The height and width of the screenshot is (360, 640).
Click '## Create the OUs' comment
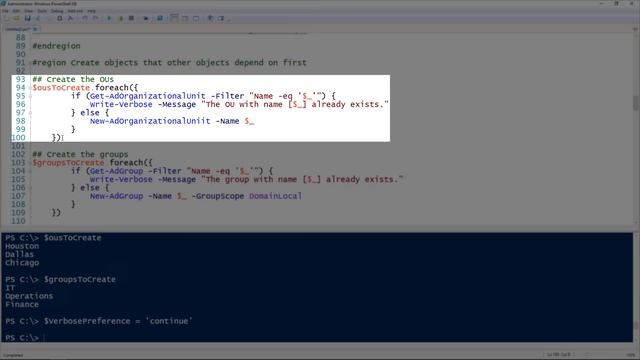point(73,79)
